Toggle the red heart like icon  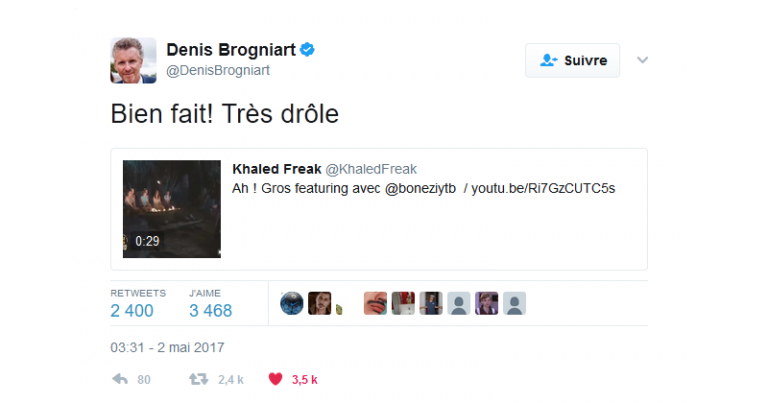tap(275, 379)
